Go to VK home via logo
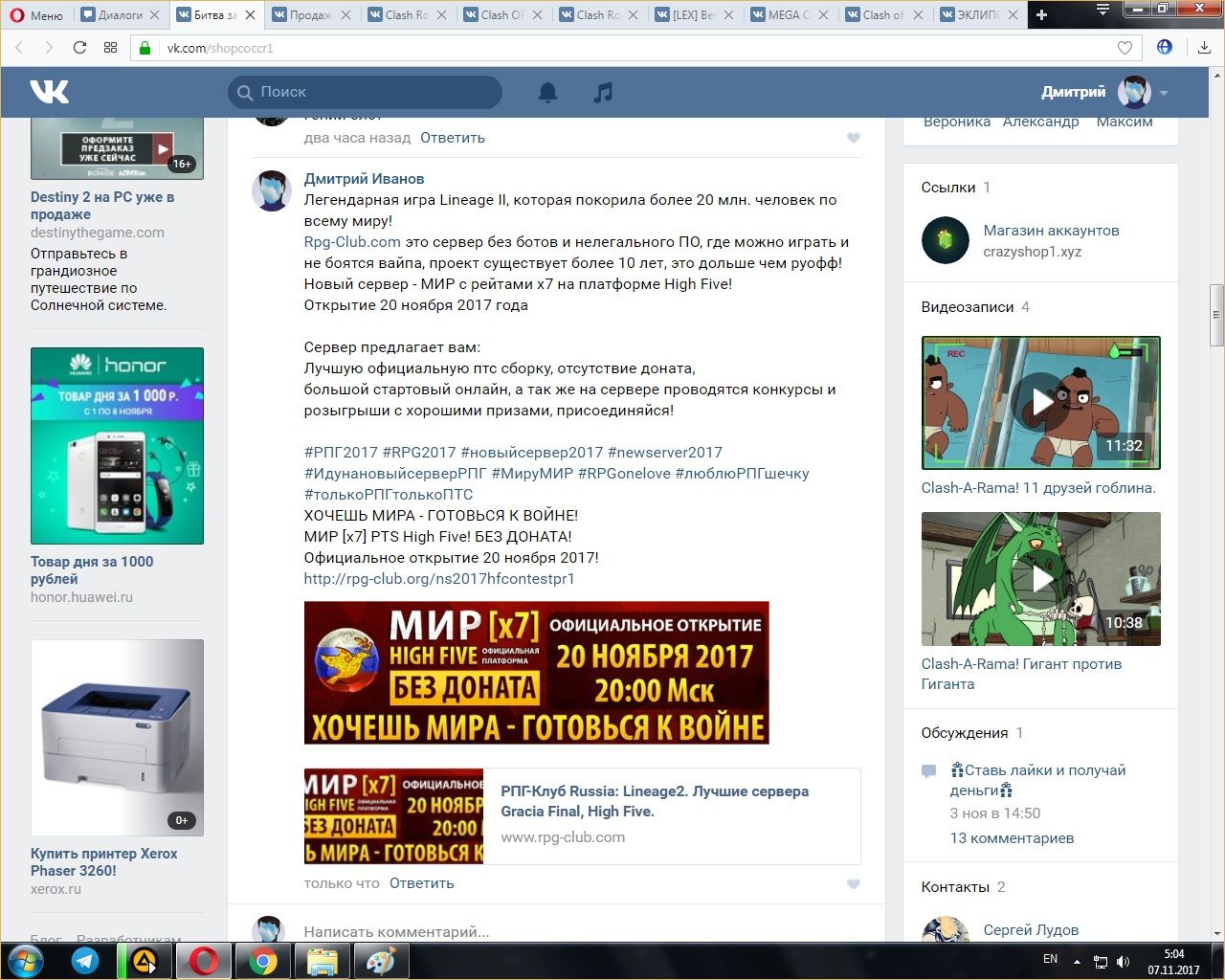The image size is (1225, 980). click(x=50, y=92)
